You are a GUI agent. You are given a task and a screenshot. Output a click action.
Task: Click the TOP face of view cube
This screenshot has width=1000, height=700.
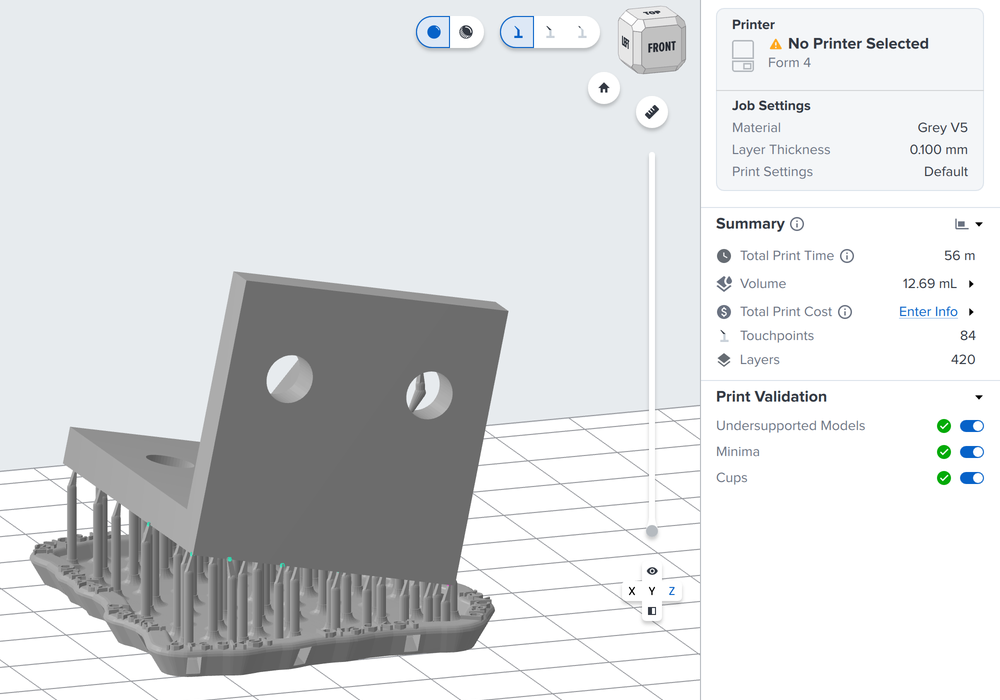[x=652, y=13]
